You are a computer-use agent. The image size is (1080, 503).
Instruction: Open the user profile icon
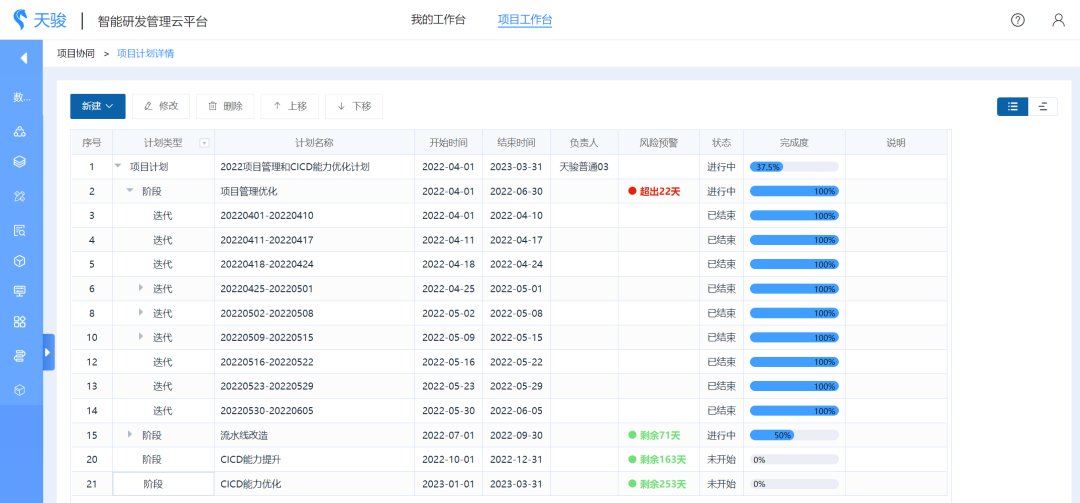click(1058, 20)
